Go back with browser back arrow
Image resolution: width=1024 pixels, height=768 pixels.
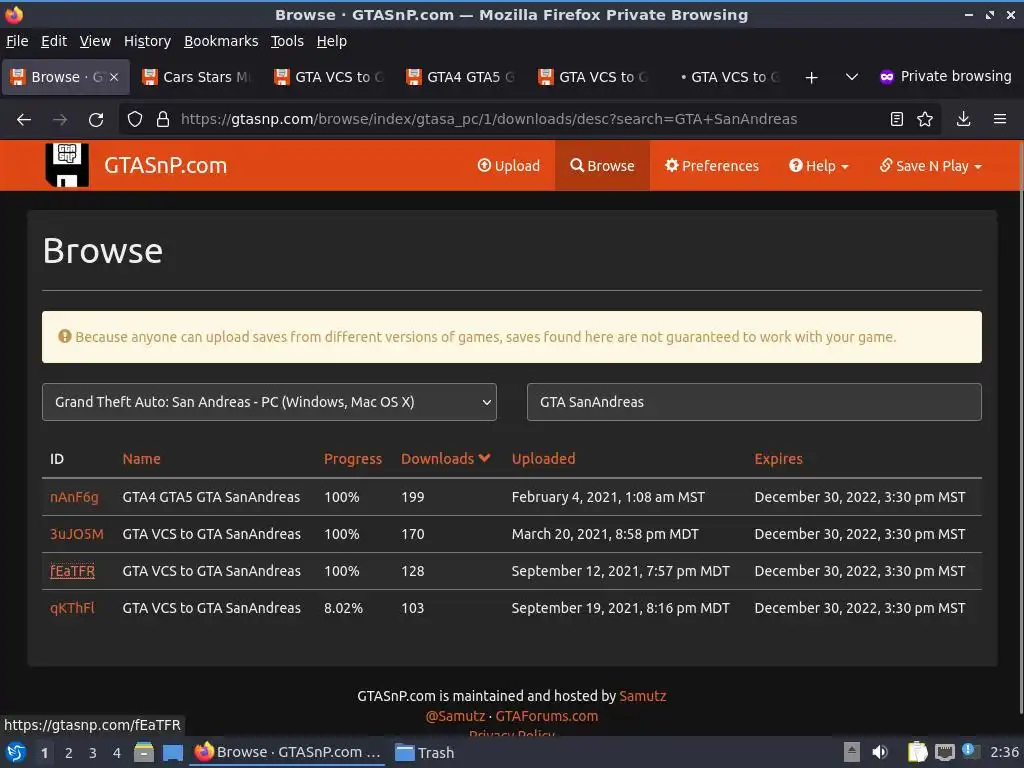(x=24, y=120)
